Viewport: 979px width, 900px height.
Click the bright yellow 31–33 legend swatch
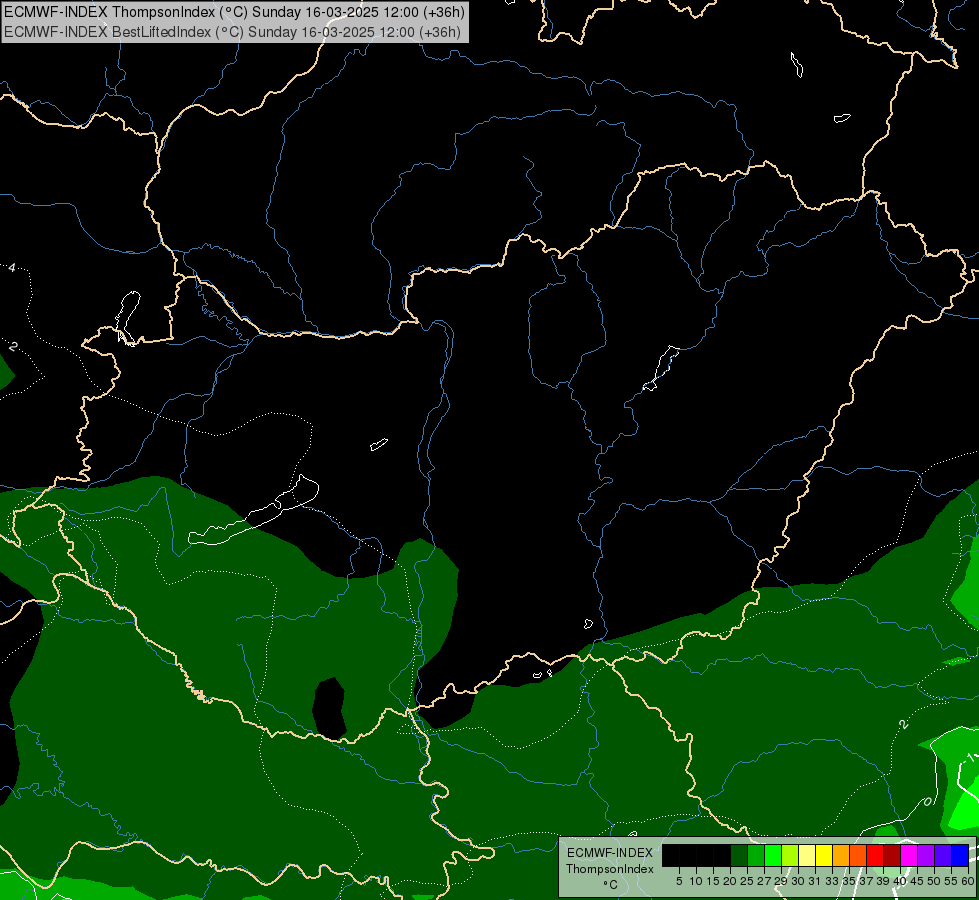pyautogui.click(x=824, y=855)
